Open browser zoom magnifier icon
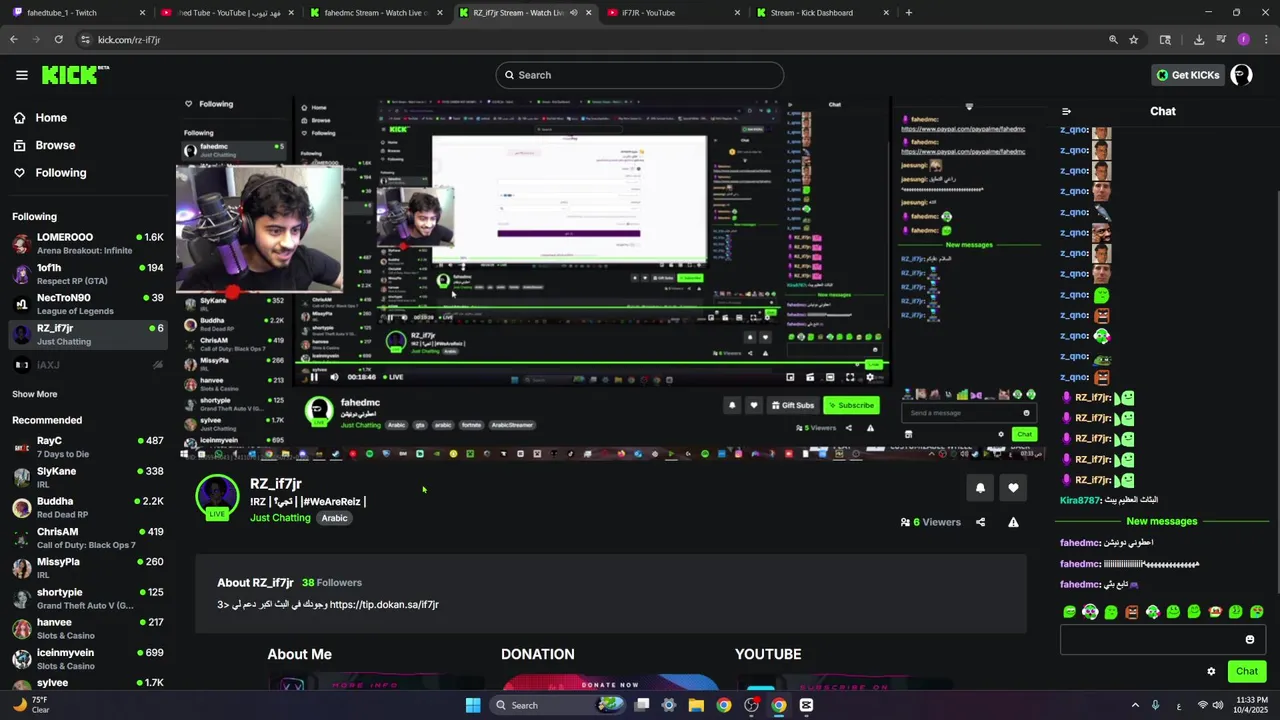 pyautogui.click(x=1113, y=40)
